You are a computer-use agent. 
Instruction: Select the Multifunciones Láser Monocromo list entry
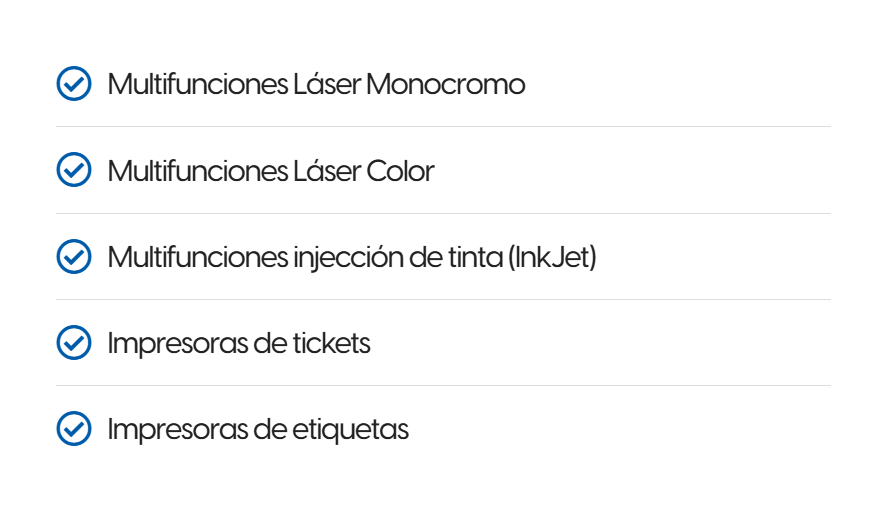point(316,85)
